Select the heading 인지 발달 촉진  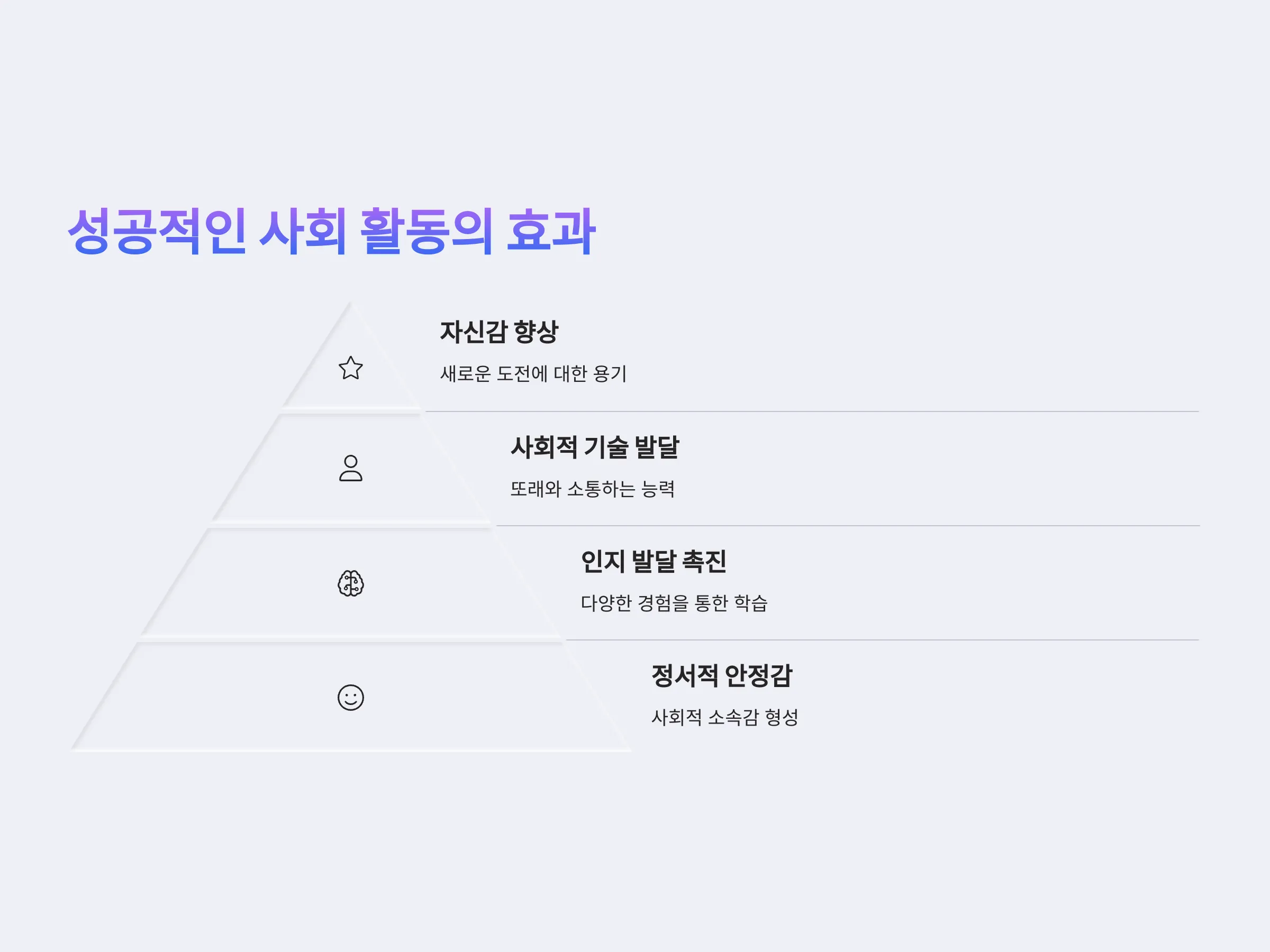[654, 561]
